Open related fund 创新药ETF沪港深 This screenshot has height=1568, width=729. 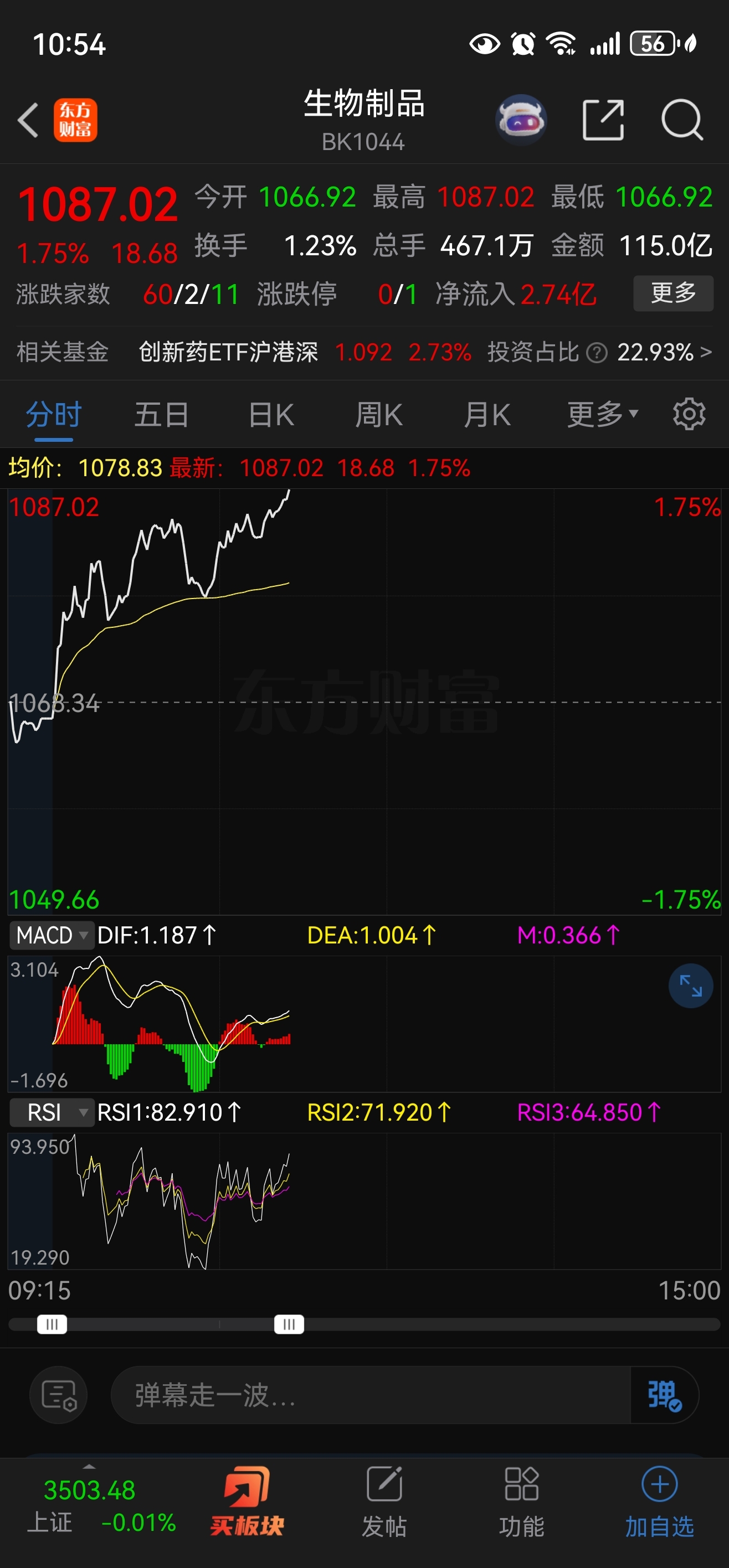point(228,353)
